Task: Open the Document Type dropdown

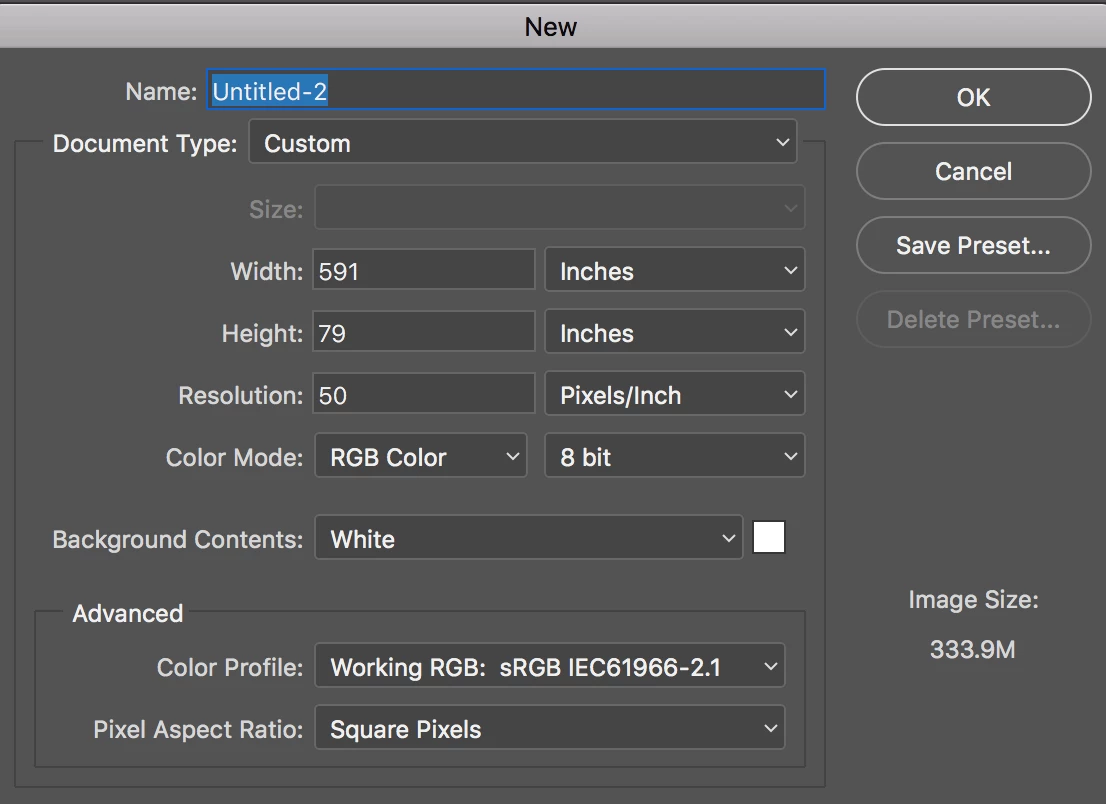Action: click(x=522, y=143)
